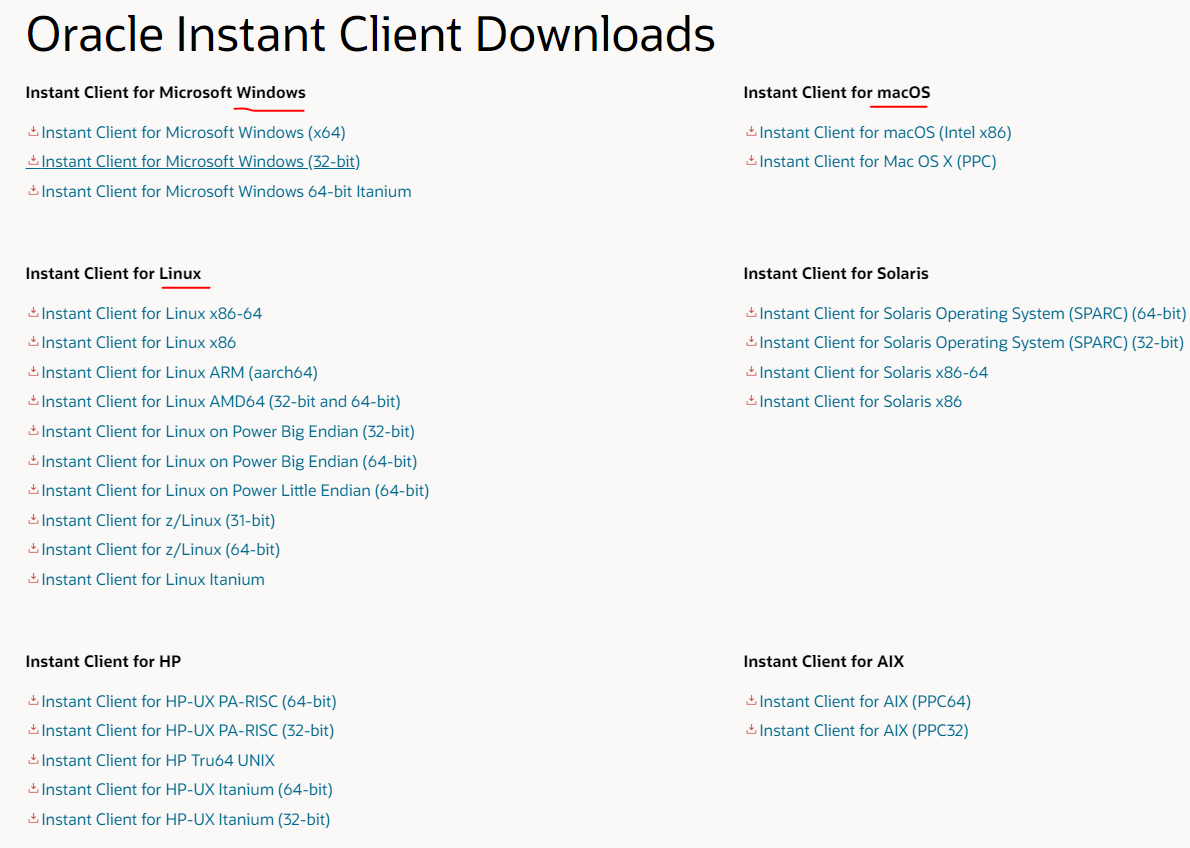Screen dimensions: 1190x848
Task: Click download icon beside z/Linux (31-bit)
Action: (33, 519)
